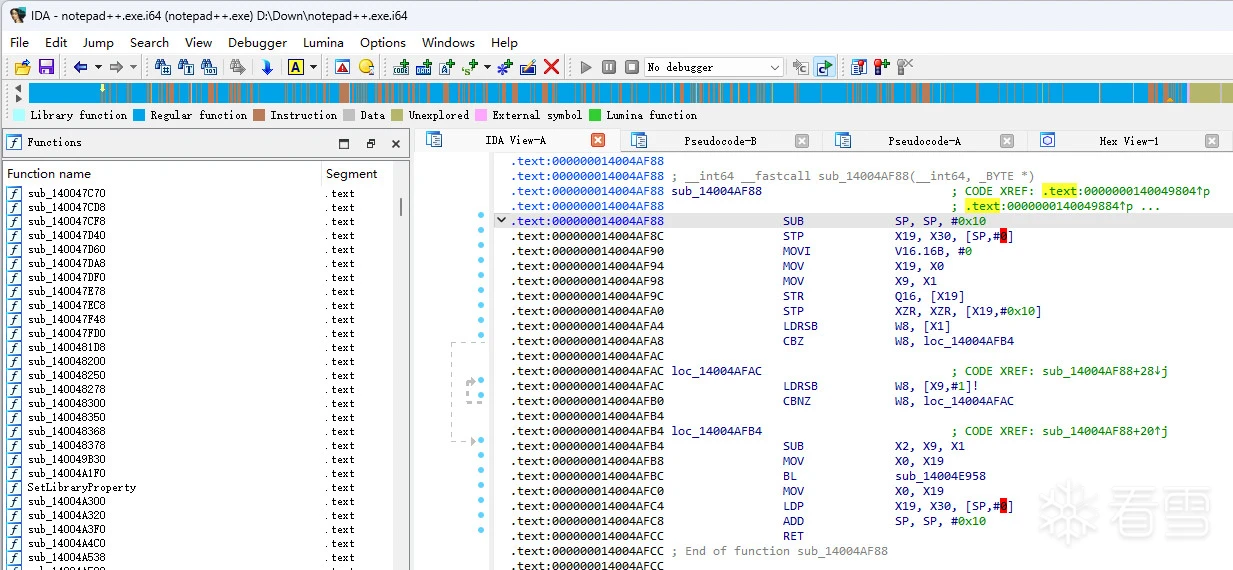Expand the jump back history dropdown arrow
This screenshot has width=1233, height=570.
[x=98, y=67]
